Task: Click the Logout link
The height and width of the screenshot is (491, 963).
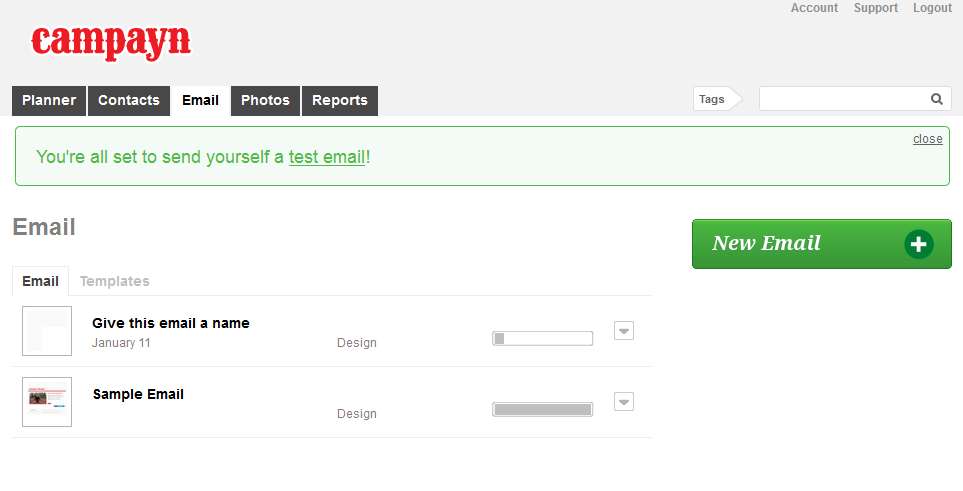Action: pos(932,8)
